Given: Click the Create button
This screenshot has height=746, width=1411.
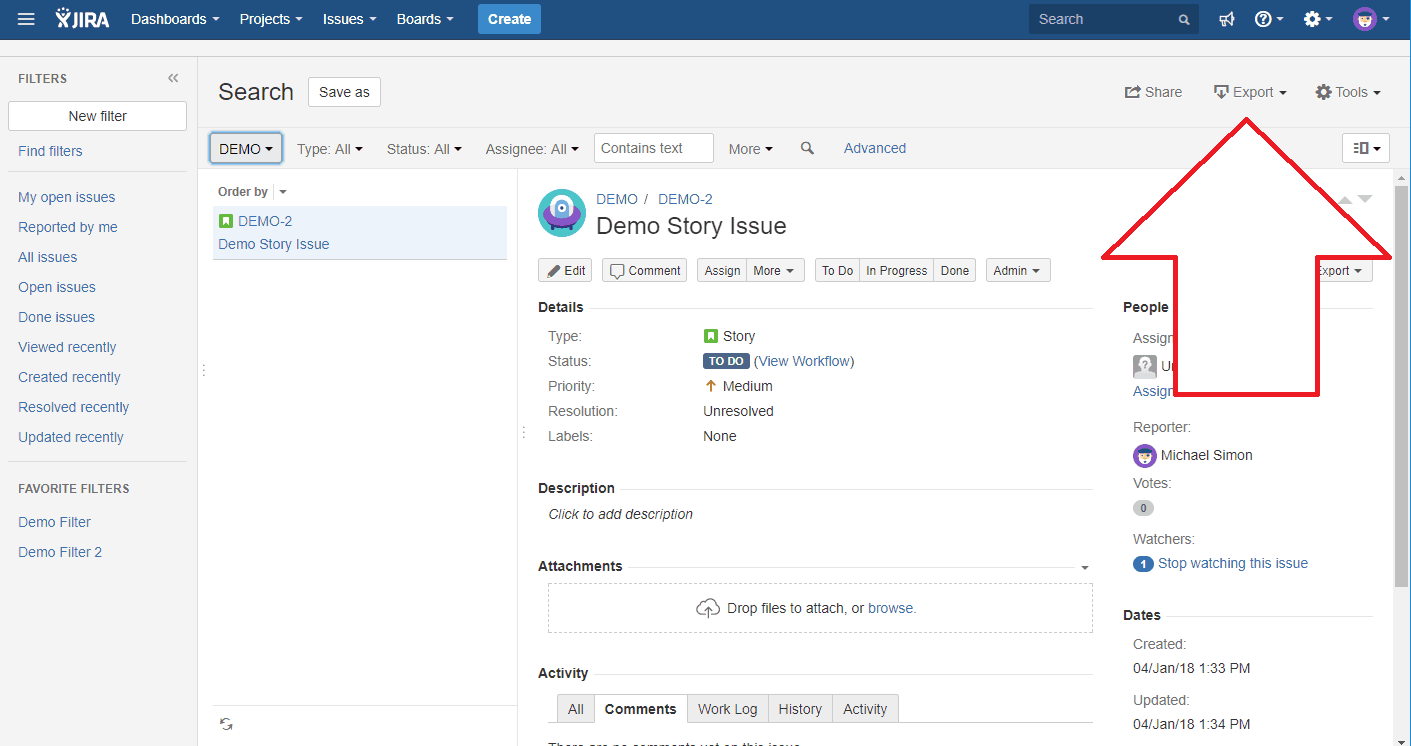Looking at the screenshot, I should (x=508, y=18).
